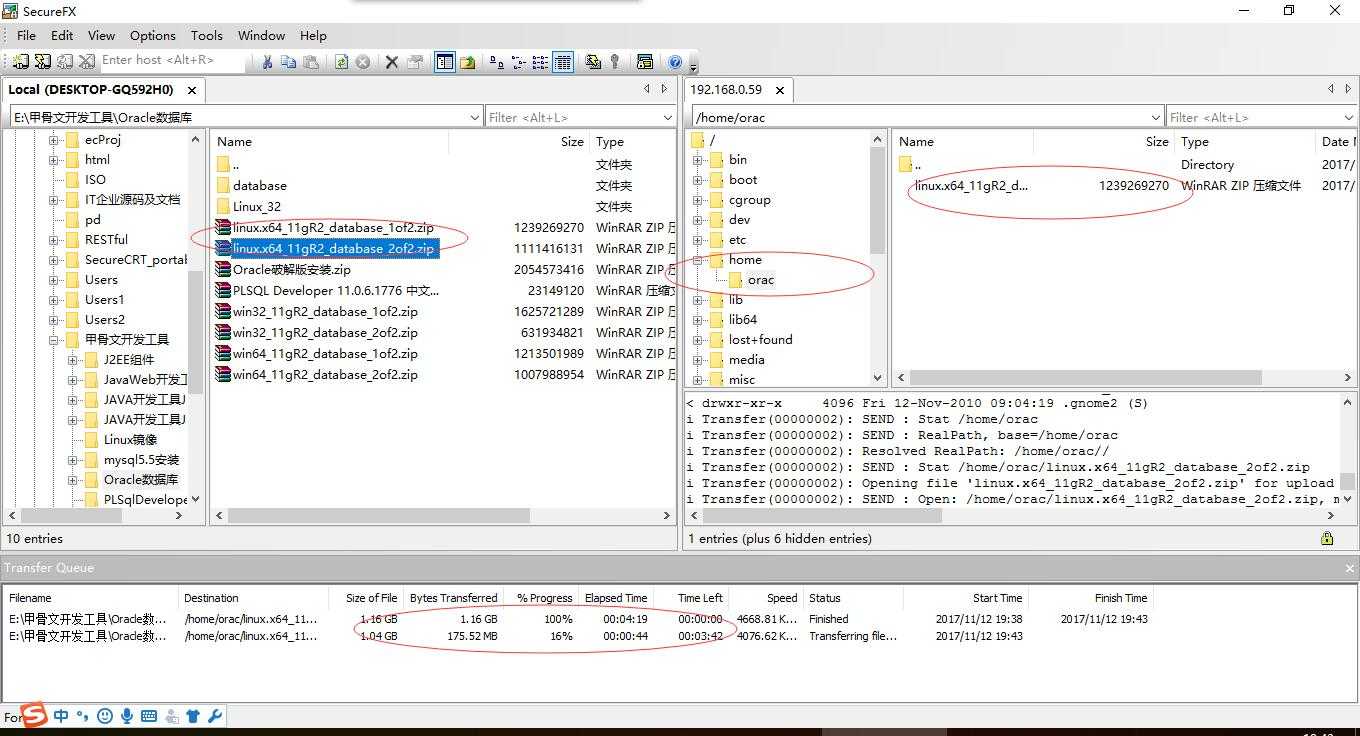The height and width of the screenshot is (736, 1360).
Task: Expand the remote lib64 folder node
Action: [698, 320]
